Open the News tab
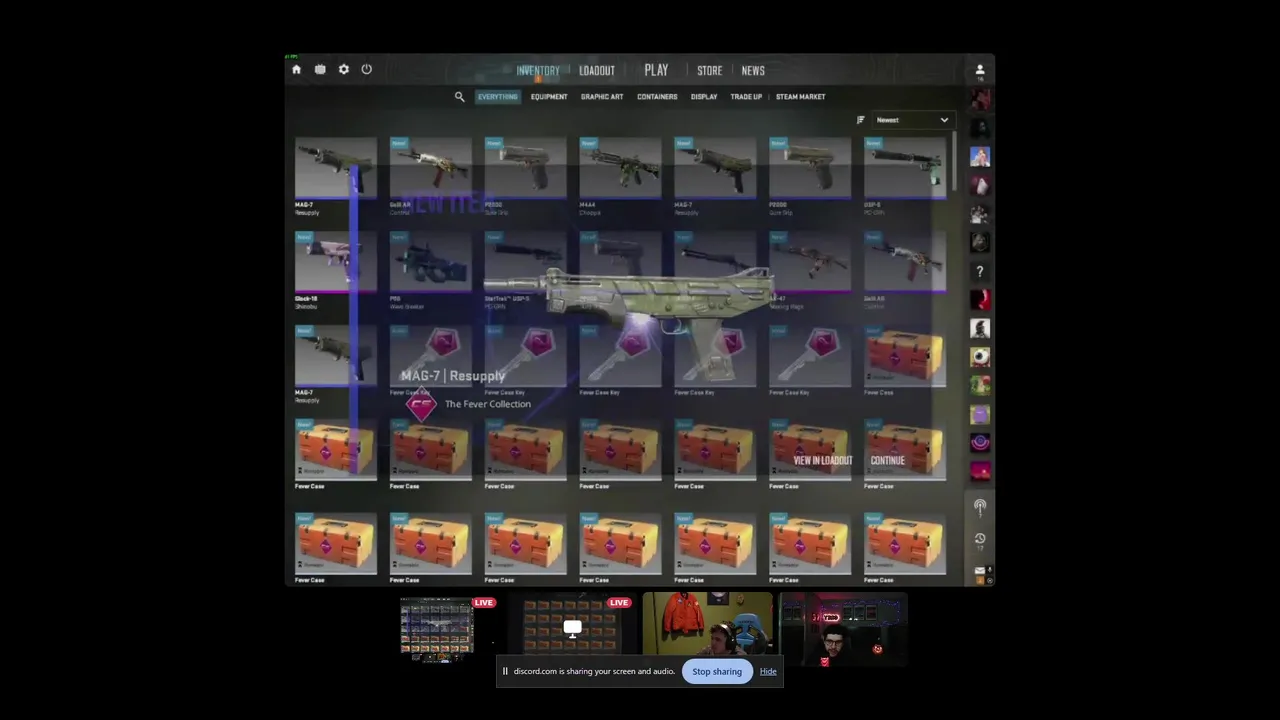The height and width of the screenshot is (720, 1280). [753, 70]
